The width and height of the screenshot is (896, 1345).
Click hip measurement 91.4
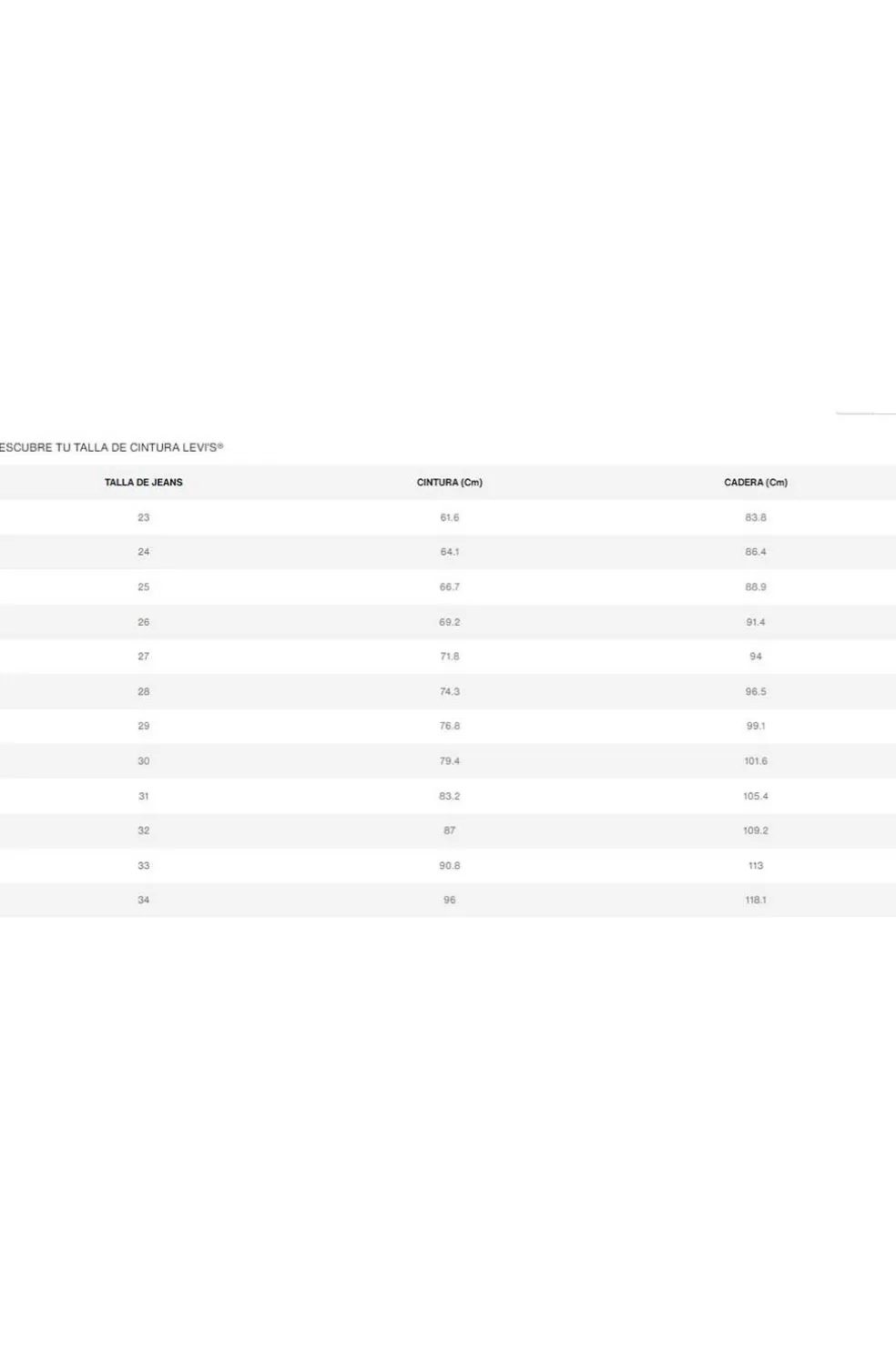[756, 622]
